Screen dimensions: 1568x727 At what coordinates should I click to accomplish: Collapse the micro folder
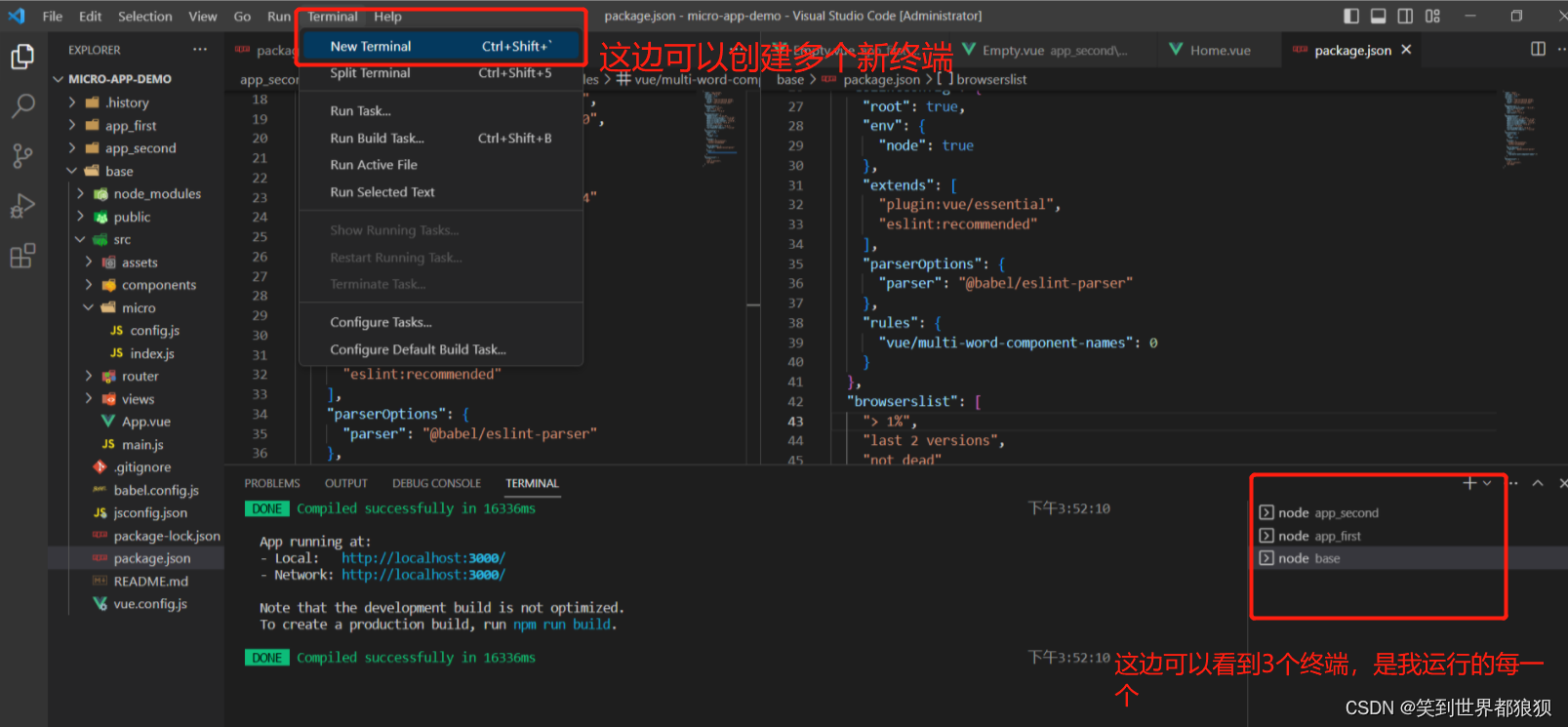[137, 307]
